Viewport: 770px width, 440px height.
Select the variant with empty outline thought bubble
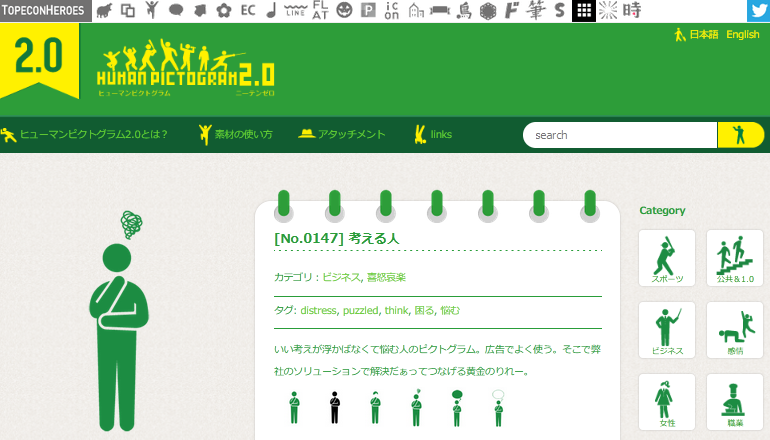(x=498, y=408)
